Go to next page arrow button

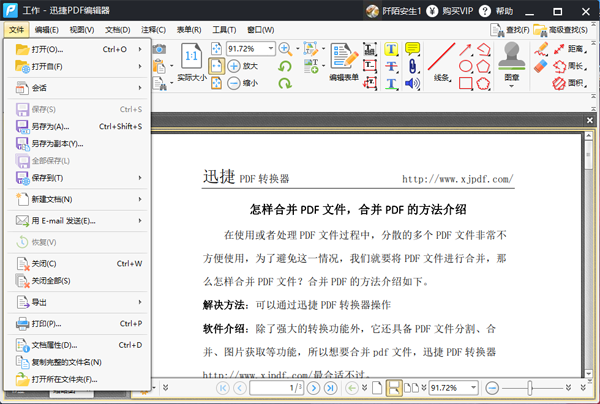click(313, 388)
